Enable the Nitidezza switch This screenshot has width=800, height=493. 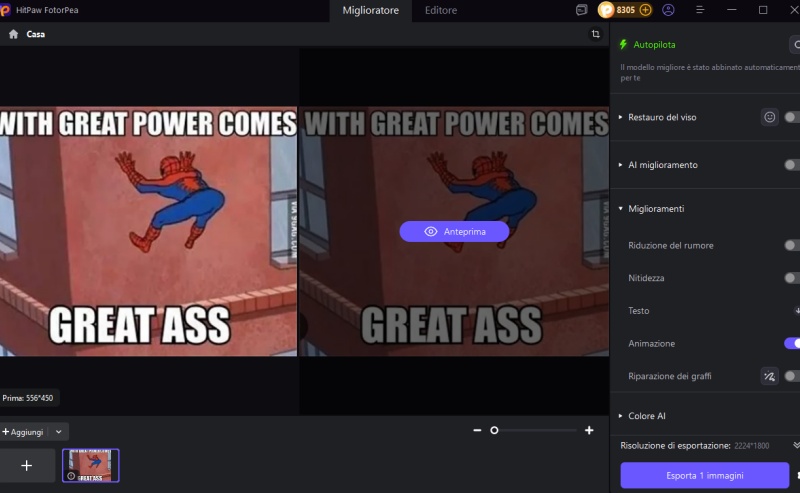792,278
